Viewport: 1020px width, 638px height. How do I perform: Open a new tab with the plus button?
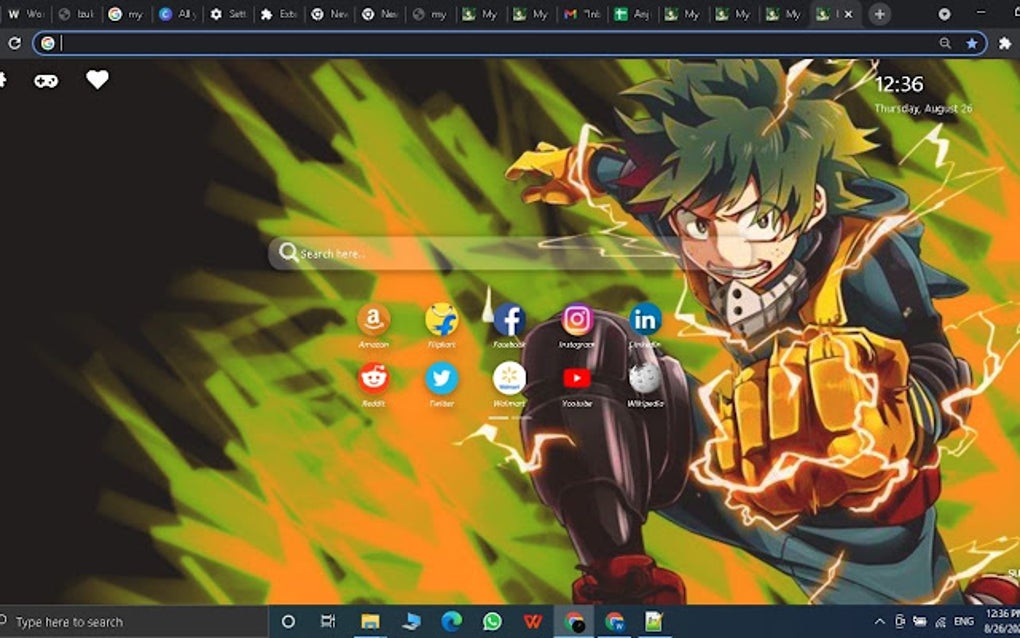click(878, 14)
